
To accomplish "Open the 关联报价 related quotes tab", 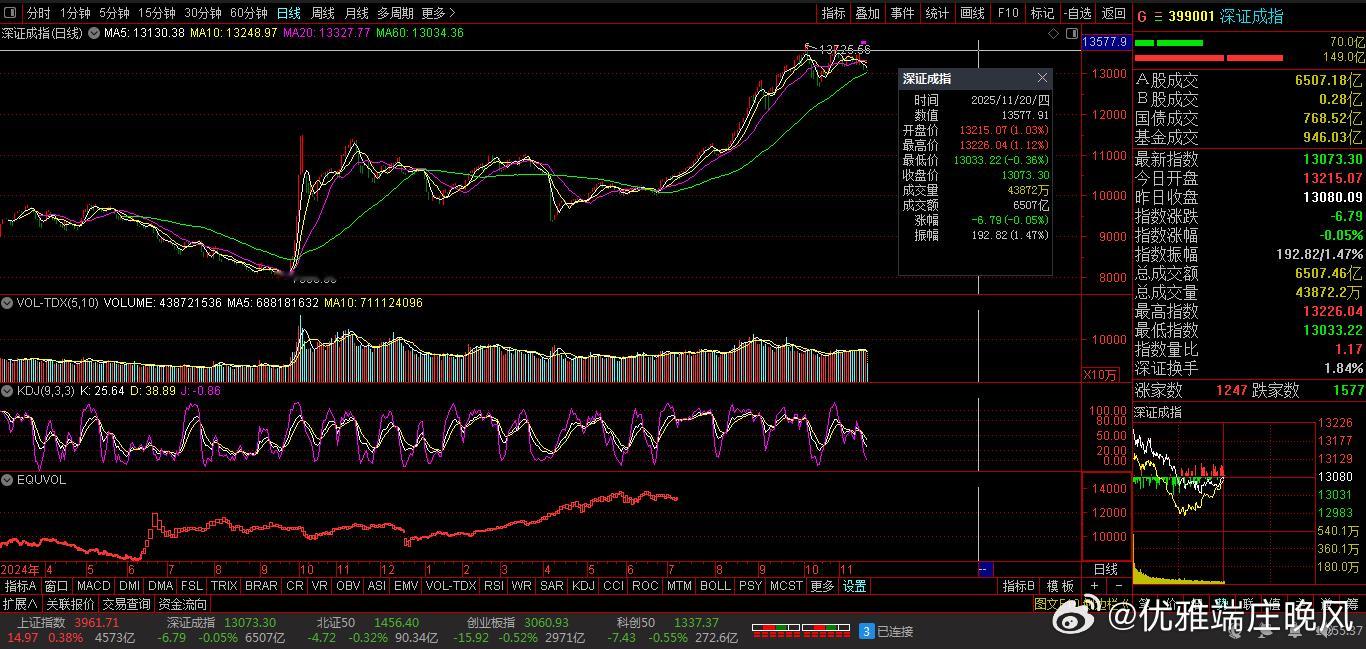I will pyautogui.click(x=70, y=604).
